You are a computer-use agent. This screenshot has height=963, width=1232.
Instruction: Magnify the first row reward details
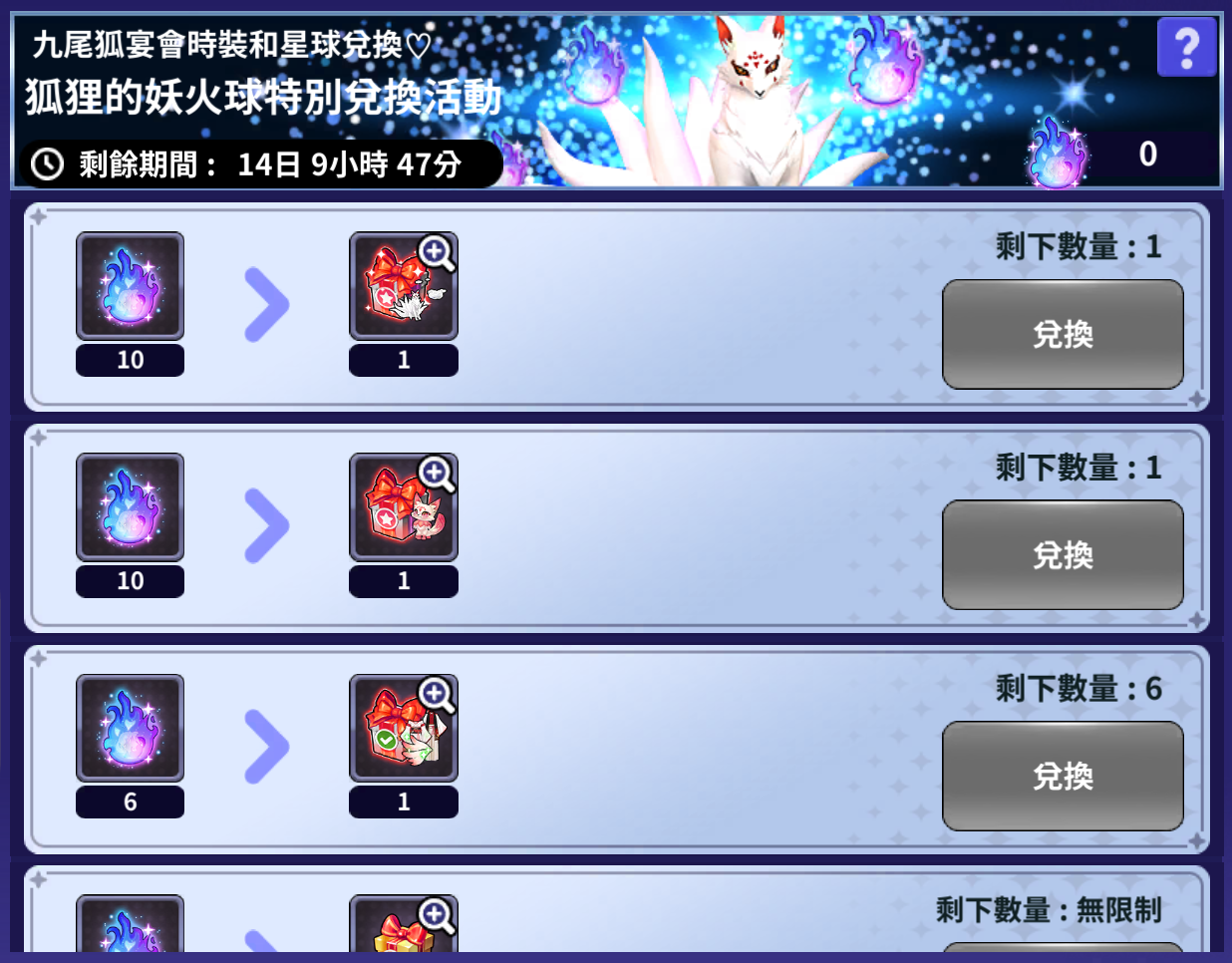coord(437,252)
